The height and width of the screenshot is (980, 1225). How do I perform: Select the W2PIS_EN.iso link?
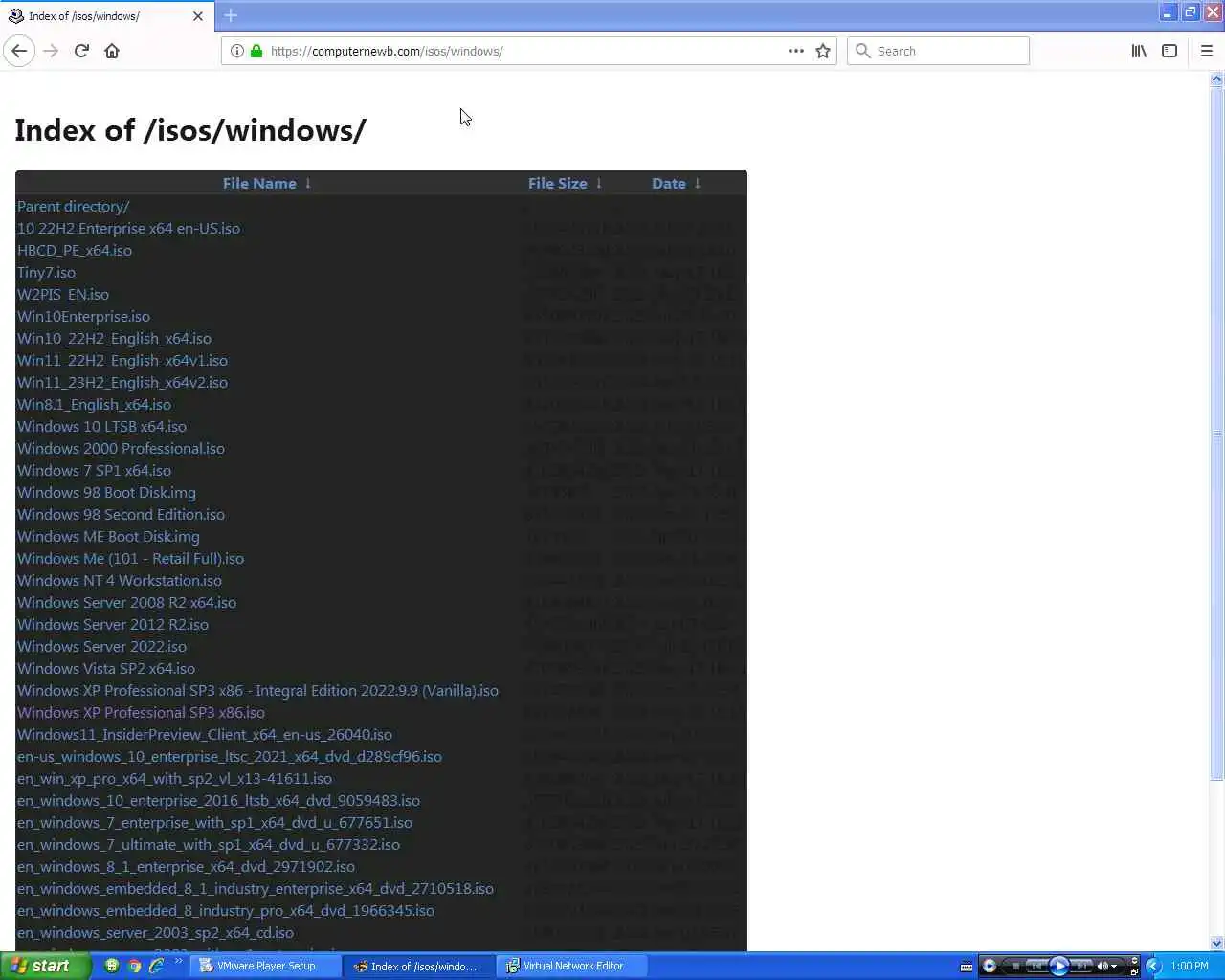pyautogui.click(x=63, y=294)
